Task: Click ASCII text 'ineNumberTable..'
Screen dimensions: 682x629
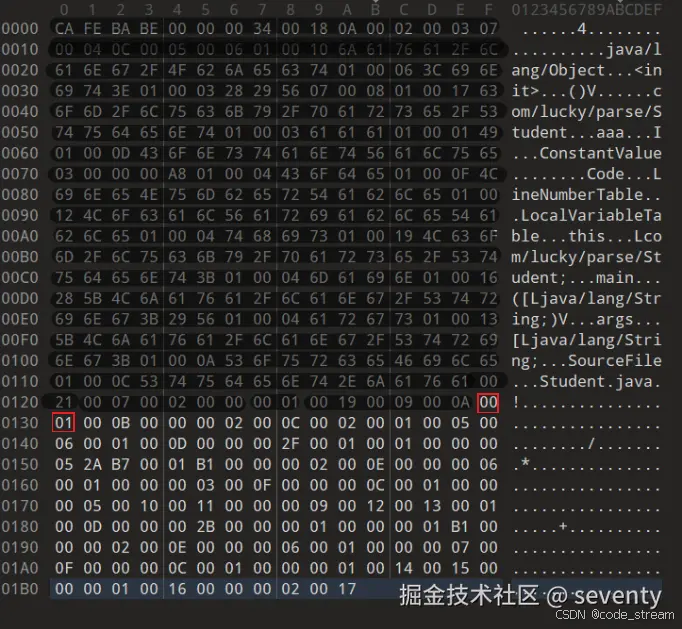Action: 586,194
